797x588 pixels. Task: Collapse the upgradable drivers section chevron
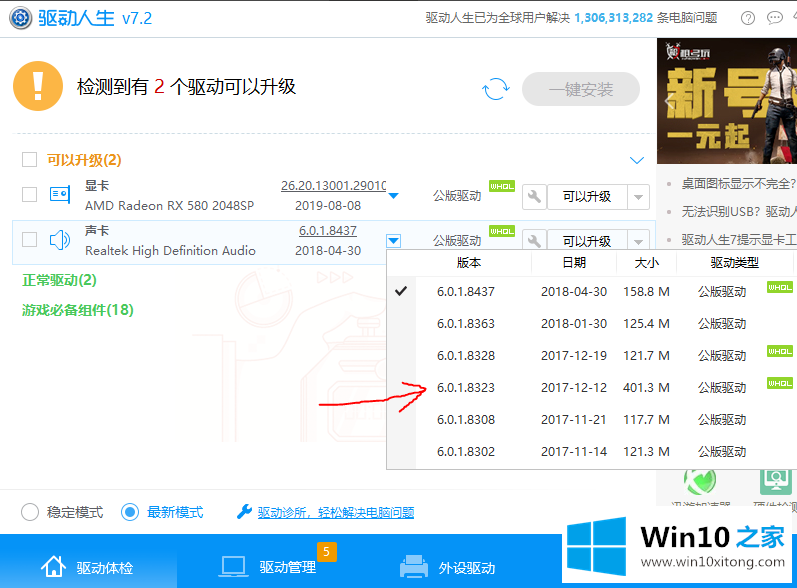(637, 160)
